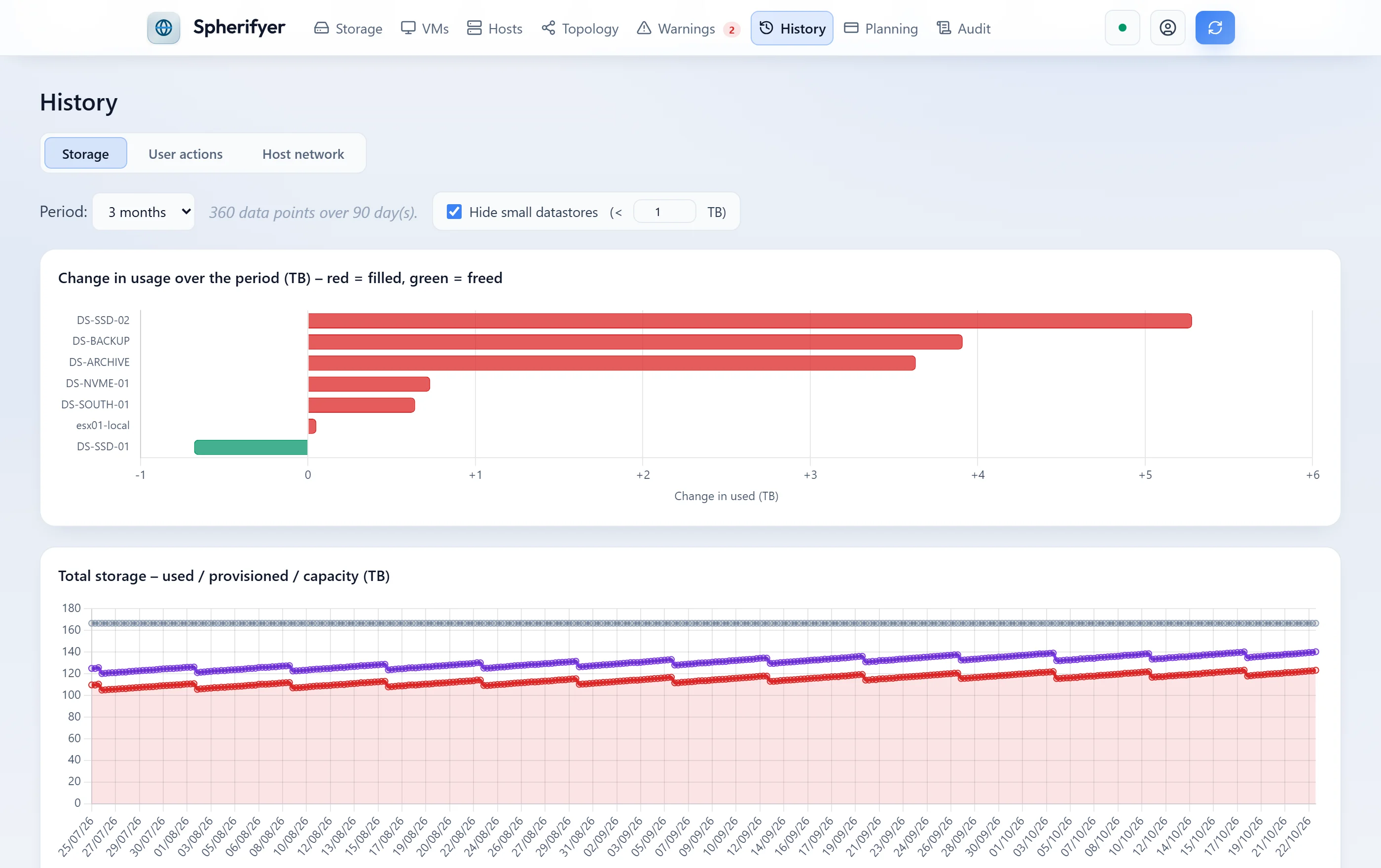Click the DS-SOUTH-01 bar
This screenshot has height=868, width=1381.
pos(362,405)
